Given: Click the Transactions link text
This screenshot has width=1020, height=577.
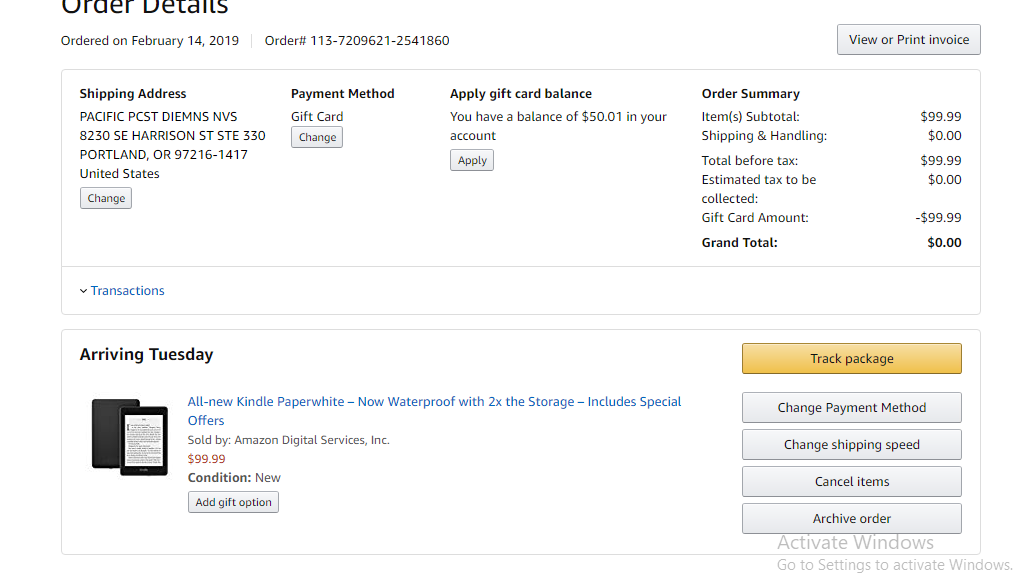Looking at the screenshot, I should (127, 291).
